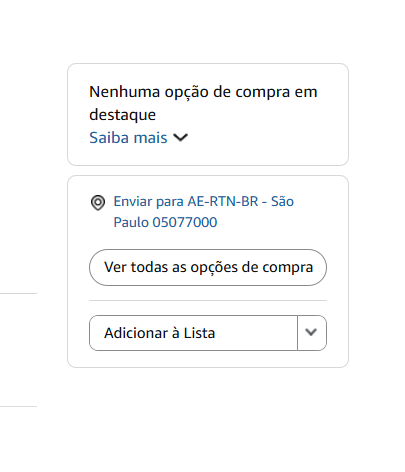Image resolution: width=405 pixels, height=472 pixels.
Task: Click the opções de compra pill button
Action: [x=208, y=267]
